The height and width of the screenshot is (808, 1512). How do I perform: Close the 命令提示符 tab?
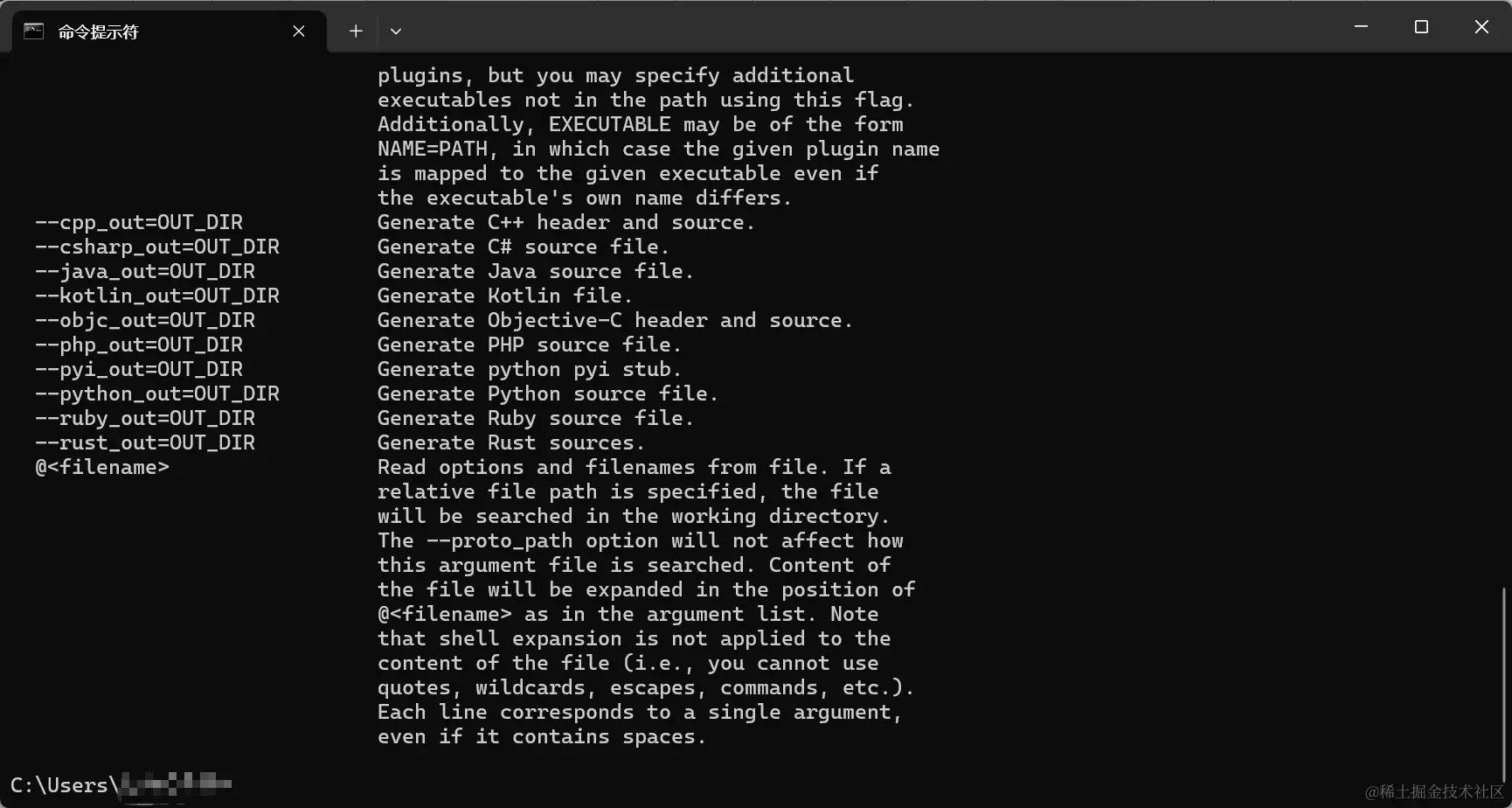pos(299,31)
